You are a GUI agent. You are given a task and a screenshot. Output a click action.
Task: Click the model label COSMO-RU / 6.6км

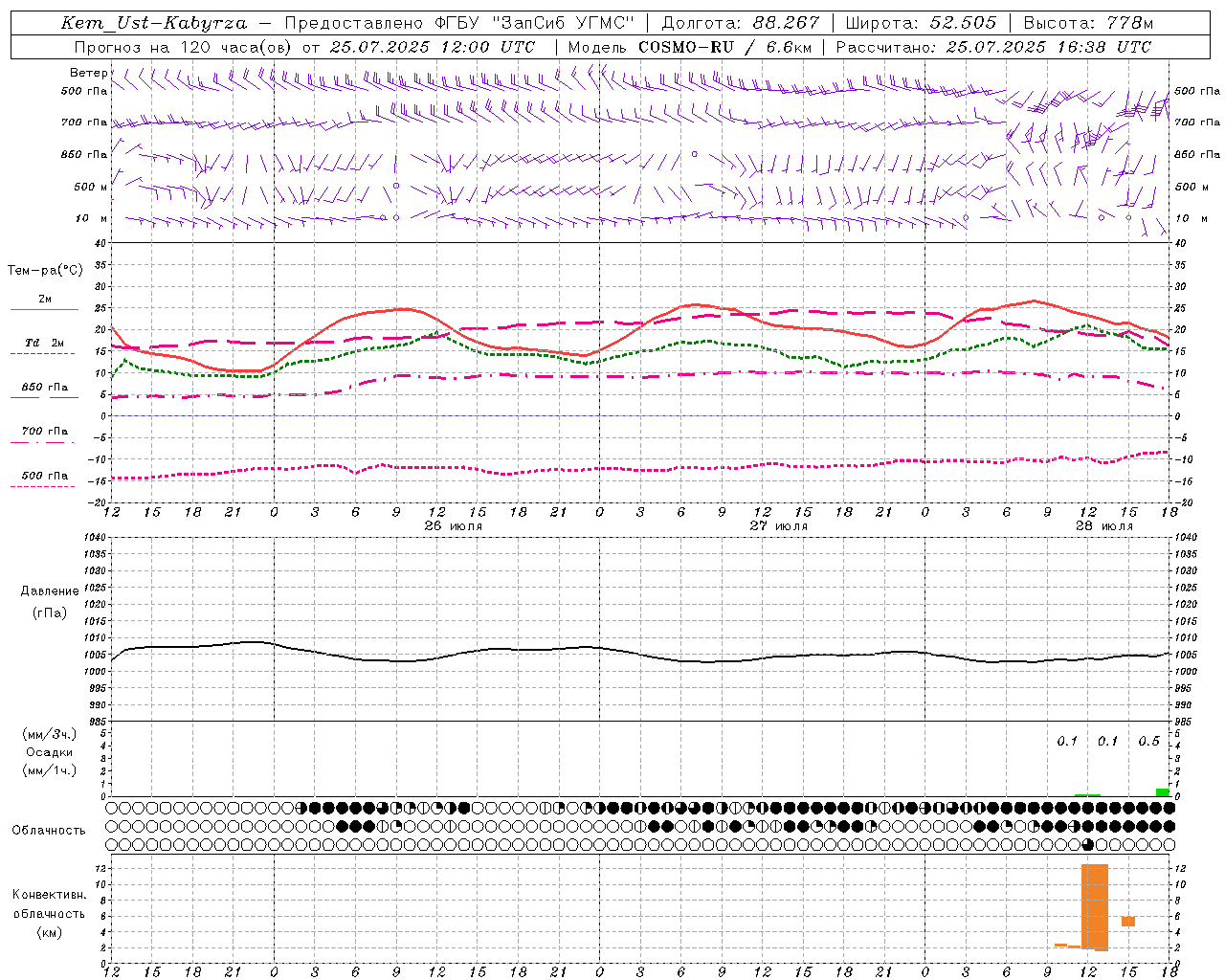(x=724, y=47)
